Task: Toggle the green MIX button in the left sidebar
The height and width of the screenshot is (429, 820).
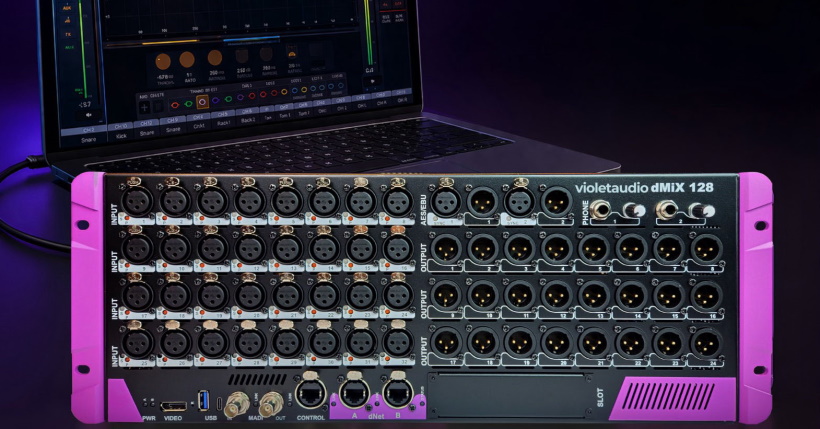Action: click(69, 48)
